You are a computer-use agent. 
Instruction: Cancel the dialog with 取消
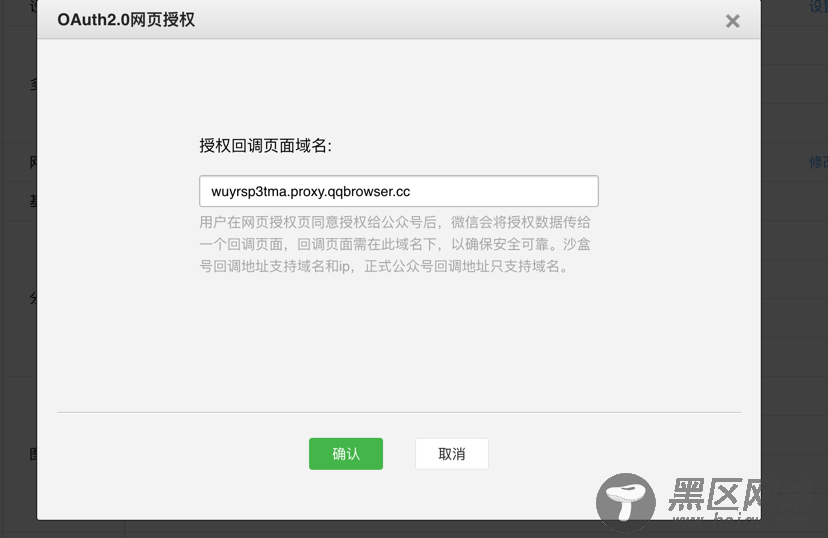click(x=451, y=454)
